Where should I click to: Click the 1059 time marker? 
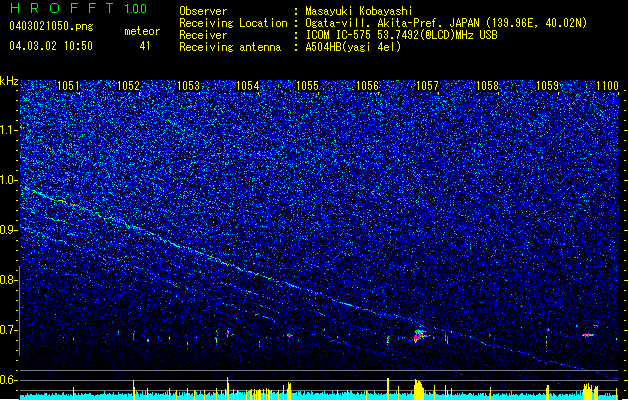pos(547,85)
